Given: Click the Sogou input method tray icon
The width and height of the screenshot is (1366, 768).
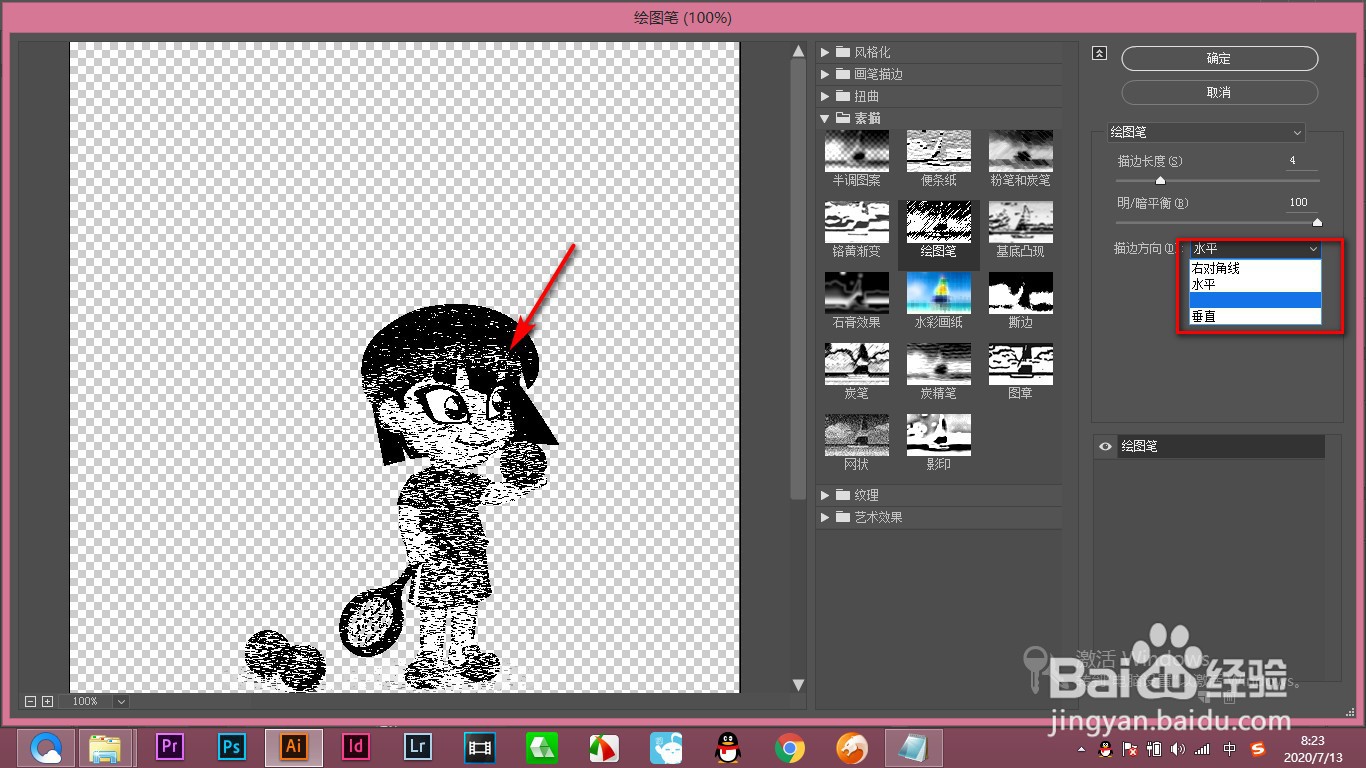Looking at the screenshot, I should click(1258, 748).
